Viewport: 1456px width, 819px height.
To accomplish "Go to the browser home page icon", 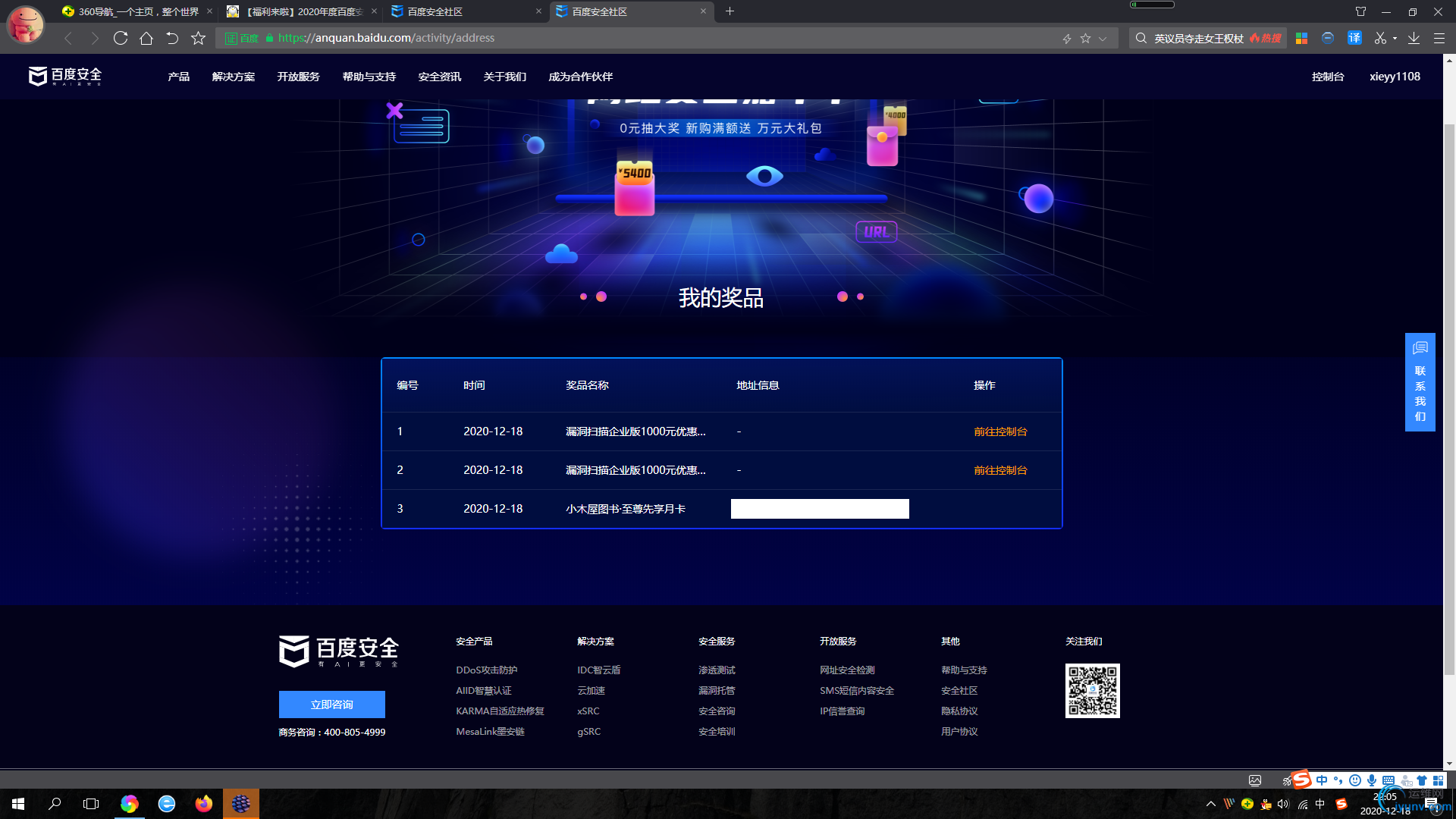I will [146, 38].
